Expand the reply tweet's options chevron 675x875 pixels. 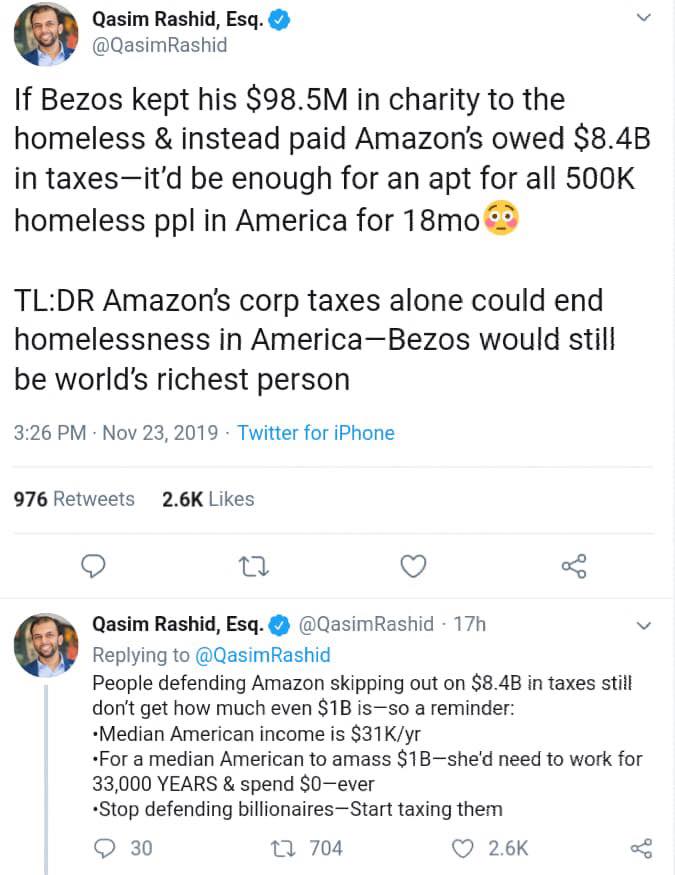point(644,626)
